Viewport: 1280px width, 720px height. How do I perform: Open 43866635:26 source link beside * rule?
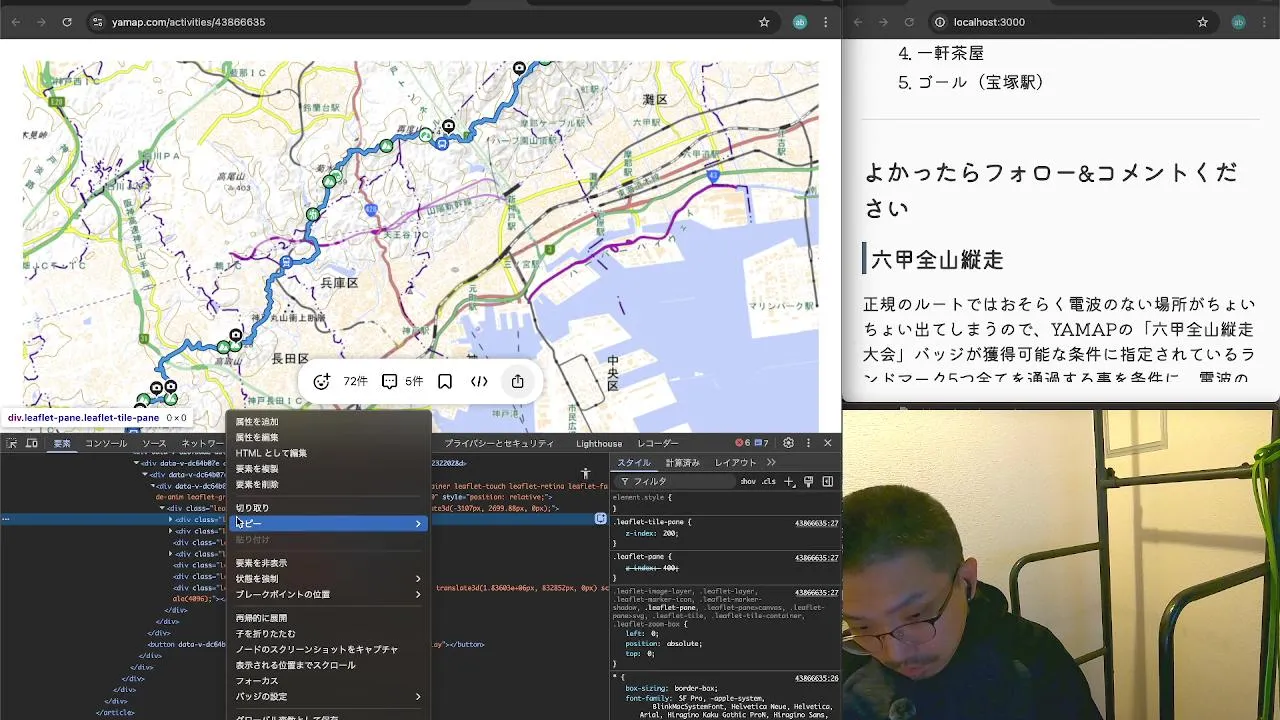click(x=816, y=678)
